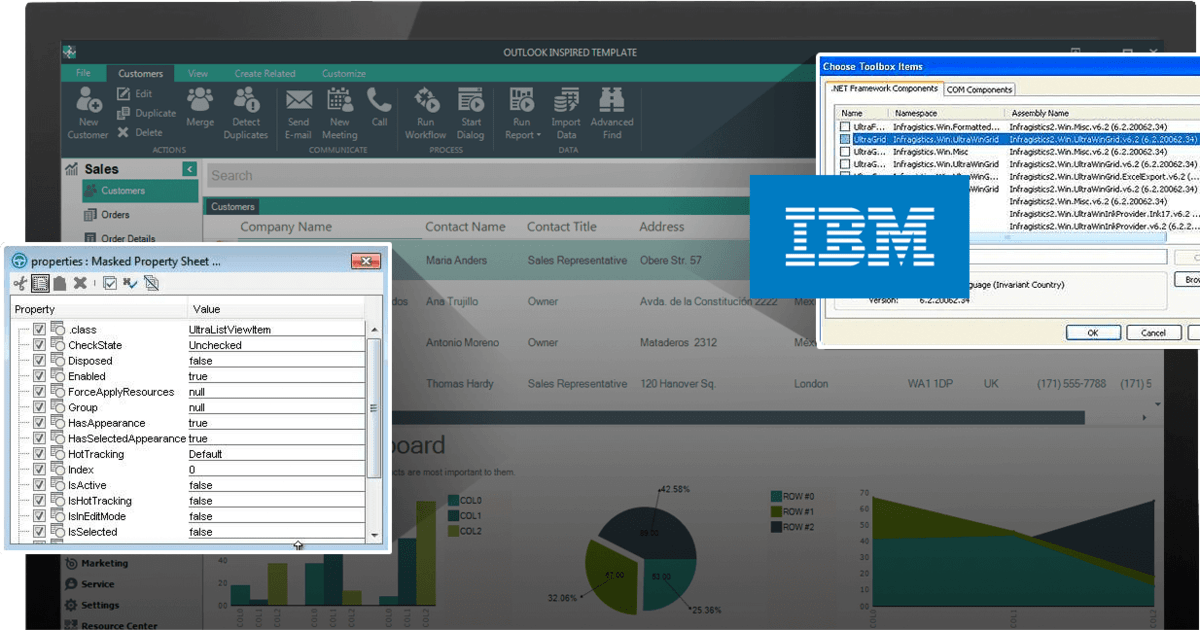The width and height of the screenshot is (1200, 630).
Task: Switch to the View ribbon tab
Action: (198, 73)
